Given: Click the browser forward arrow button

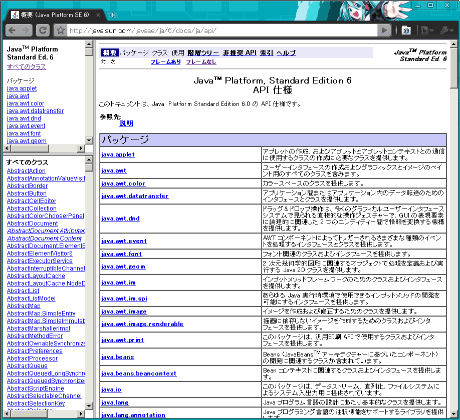Looking at the screenshot, I should coord(25,31).
